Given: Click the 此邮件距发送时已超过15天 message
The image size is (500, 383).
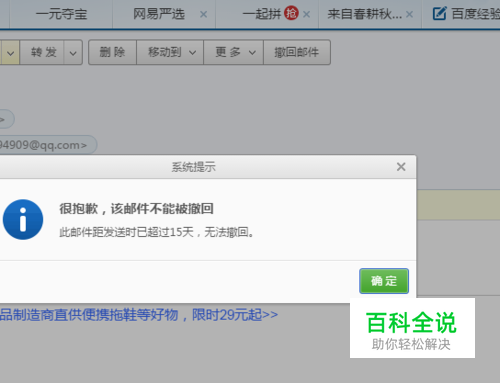Looking at the screenshot, I should point(156,232).
